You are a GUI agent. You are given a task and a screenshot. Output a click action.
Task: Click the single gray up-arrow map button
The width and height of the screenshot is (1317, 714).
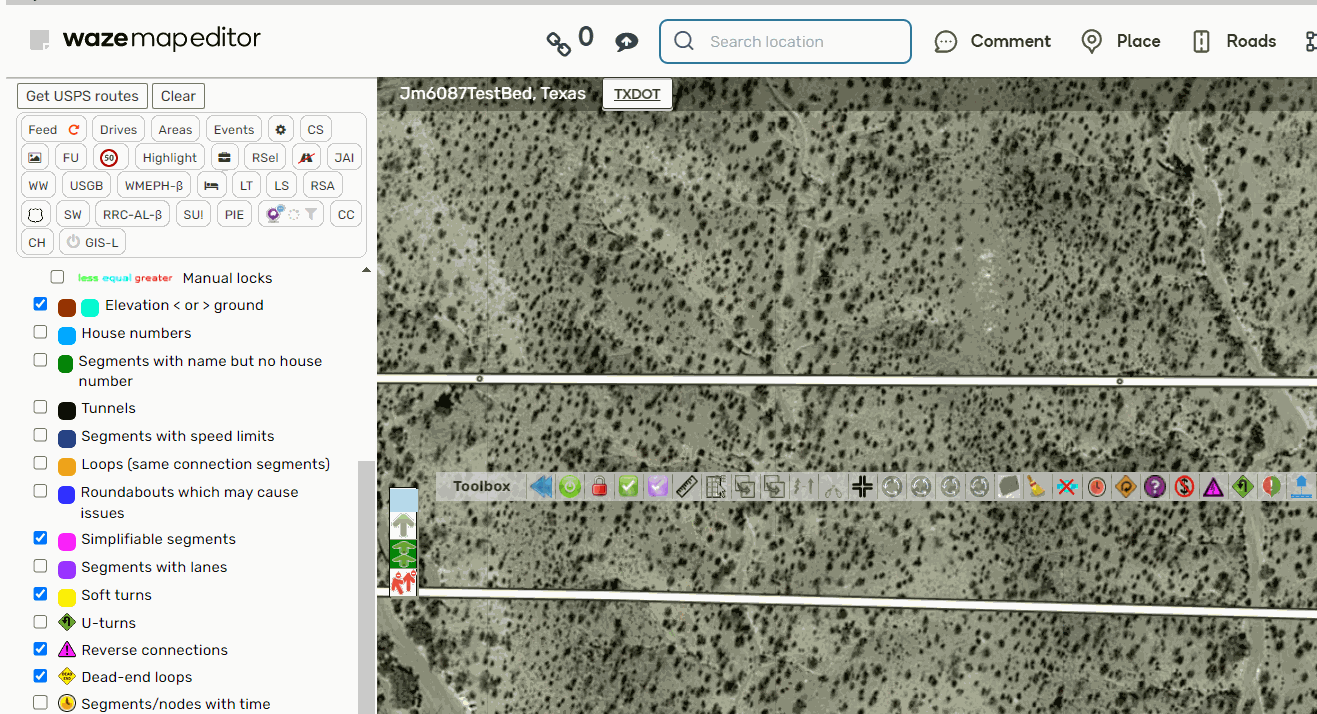tap(404, 526)
